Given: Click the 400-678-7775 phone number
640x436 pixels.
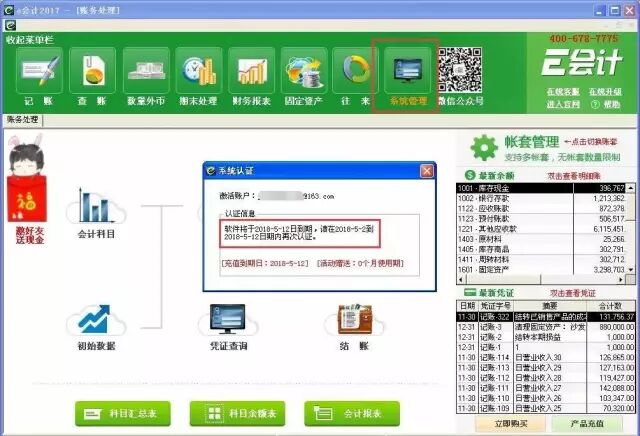Looking at the screenshot, I should point(583,39).
